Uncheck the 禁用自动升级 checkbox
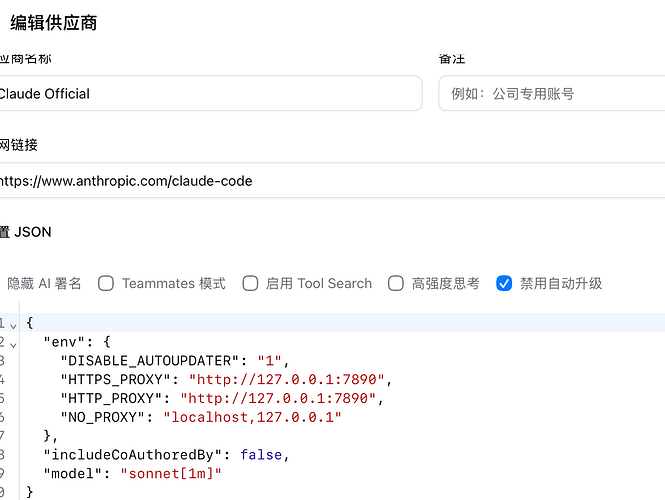Screen dimensions: 665x500 click(x=504, y=283)
